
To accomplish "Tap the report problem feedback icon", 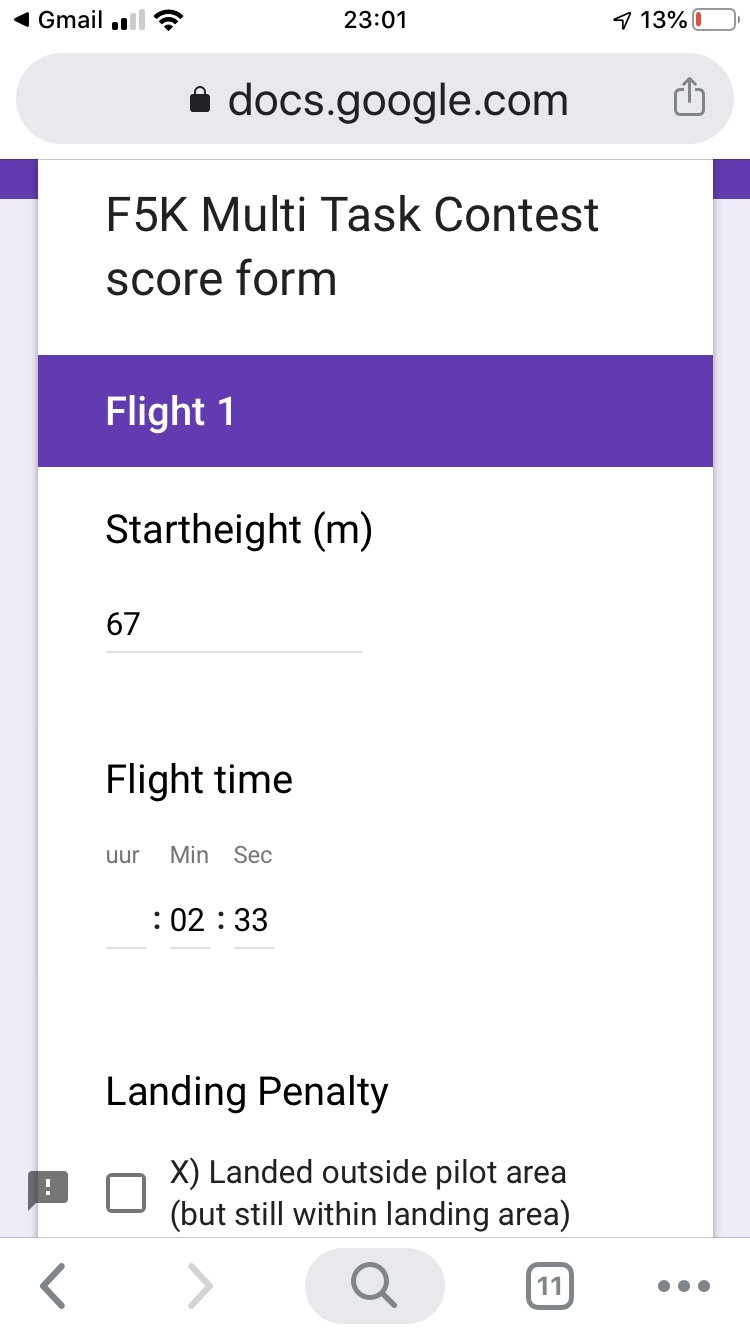I will [48, 1187].
